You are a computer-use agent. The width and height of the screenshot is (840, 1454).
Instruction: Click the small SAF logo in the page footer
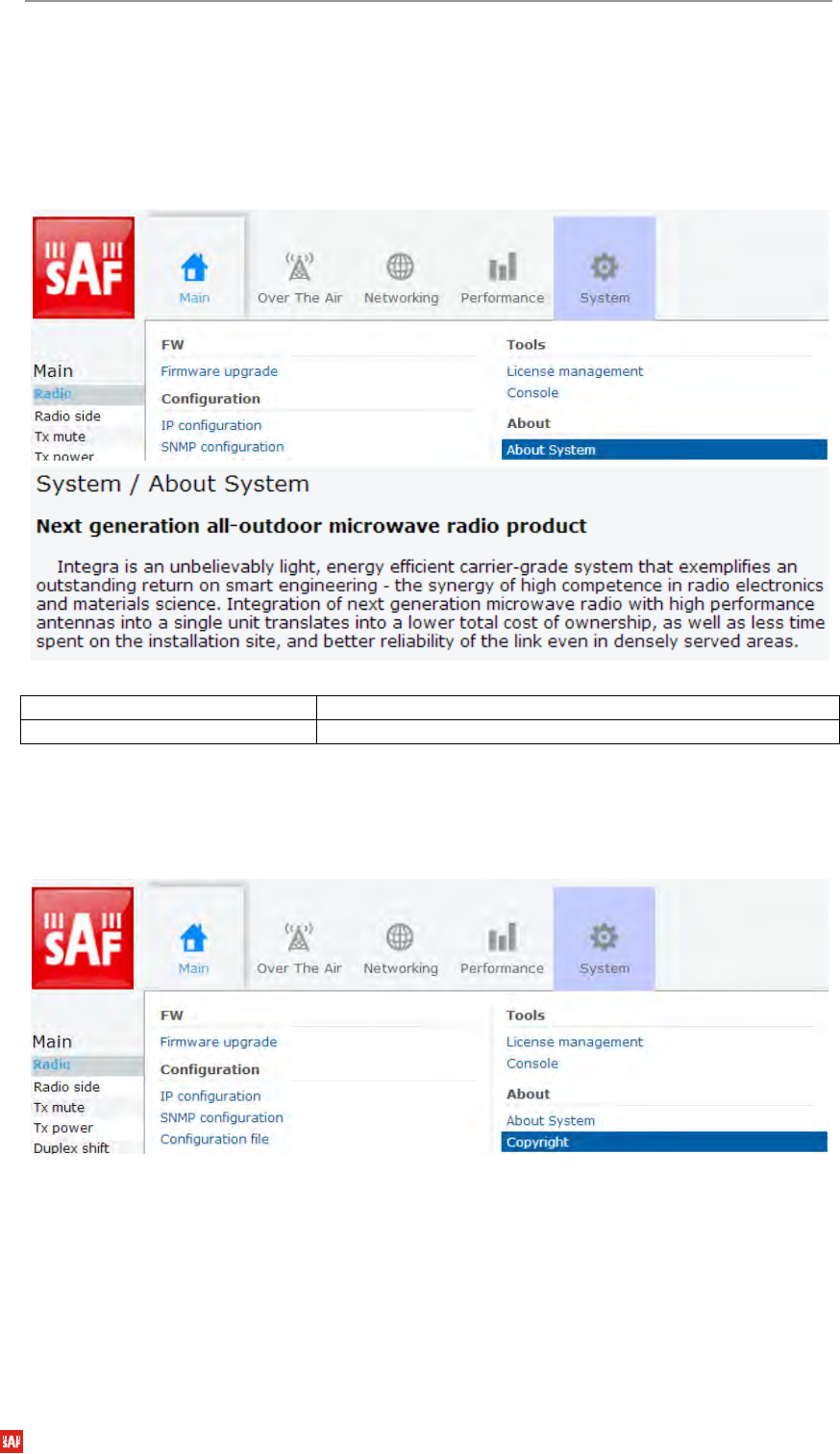[12, 1441]
